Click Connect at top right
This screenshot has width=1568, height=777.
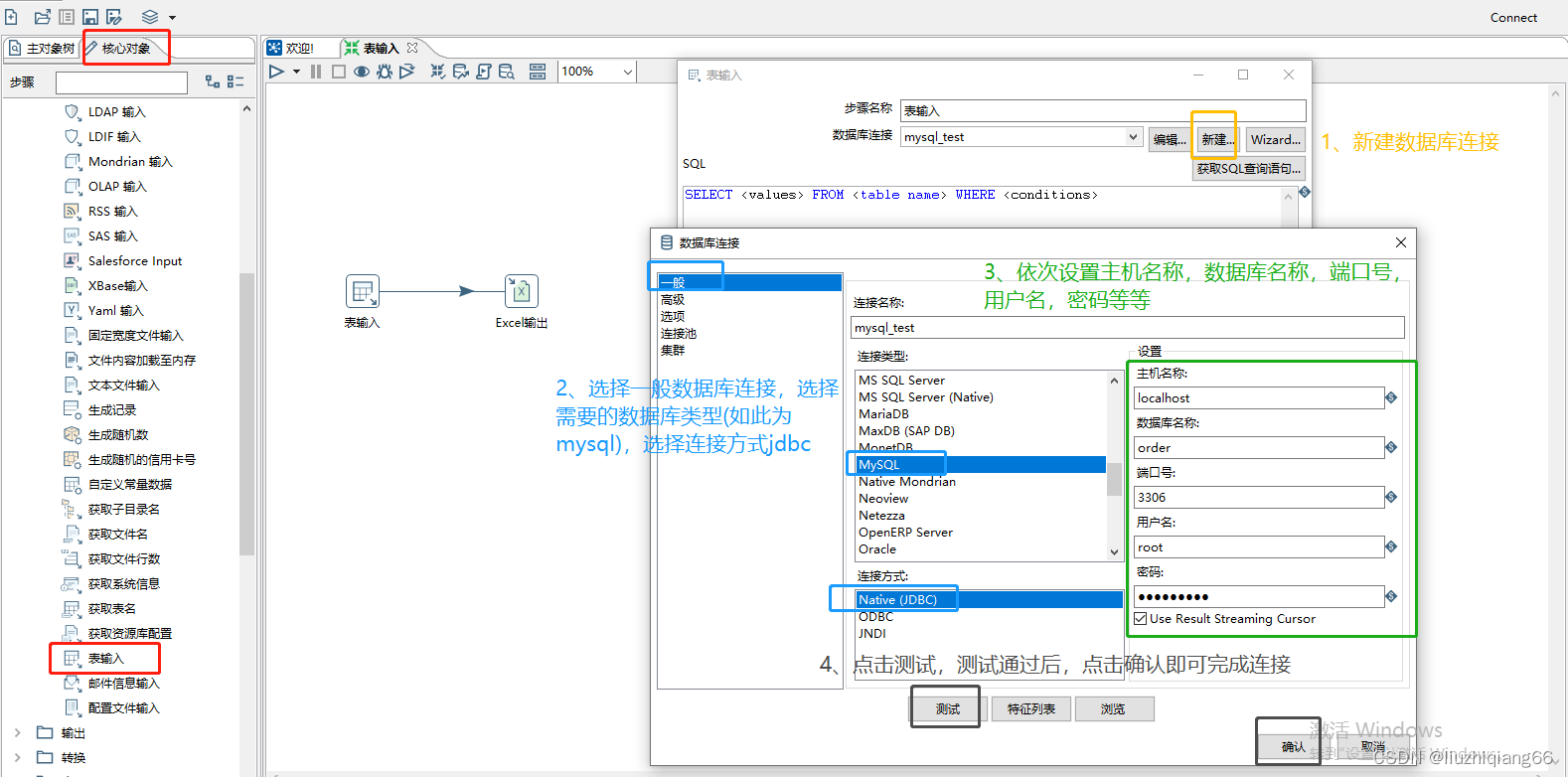(x=1513, y=17)
